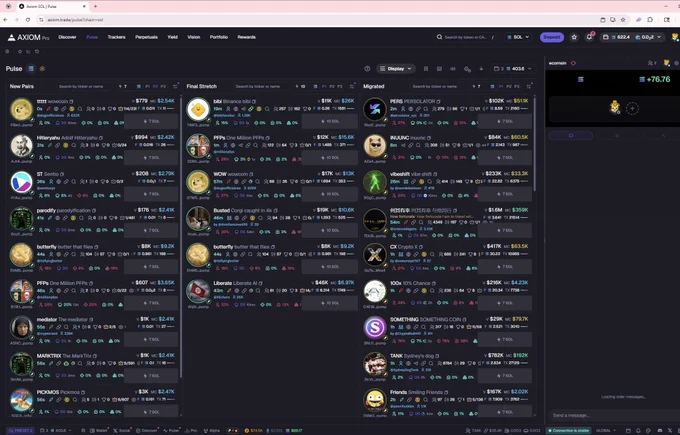Quick buy 7 SOL on PERSOLATOR
Image resolution: width=680 pixels, height=435 pixels.
pyautogui.click(x=505, y=121)
